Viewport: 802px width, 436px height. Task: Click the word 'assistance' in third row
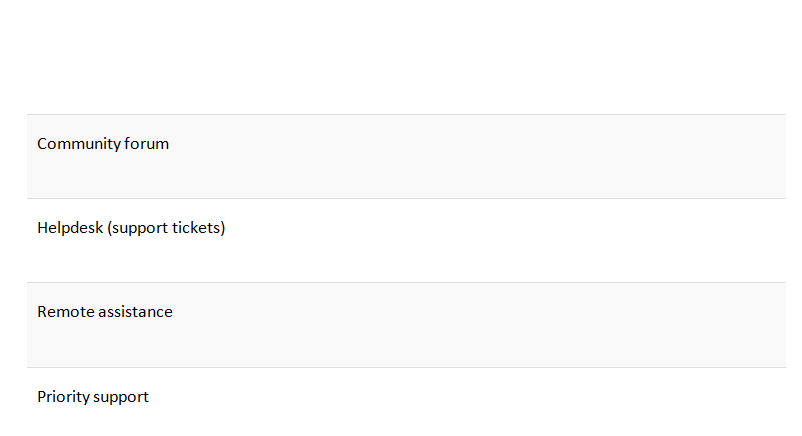135,312
